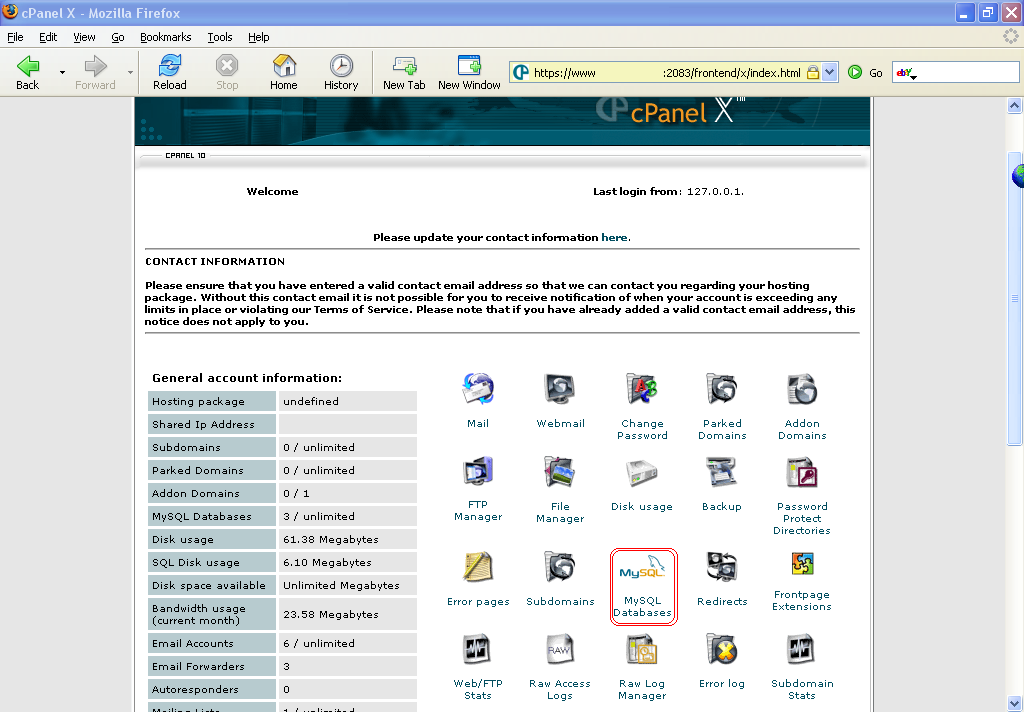
Task: Expand the Forward history dropdown arrow
Action: pos(130,73)
